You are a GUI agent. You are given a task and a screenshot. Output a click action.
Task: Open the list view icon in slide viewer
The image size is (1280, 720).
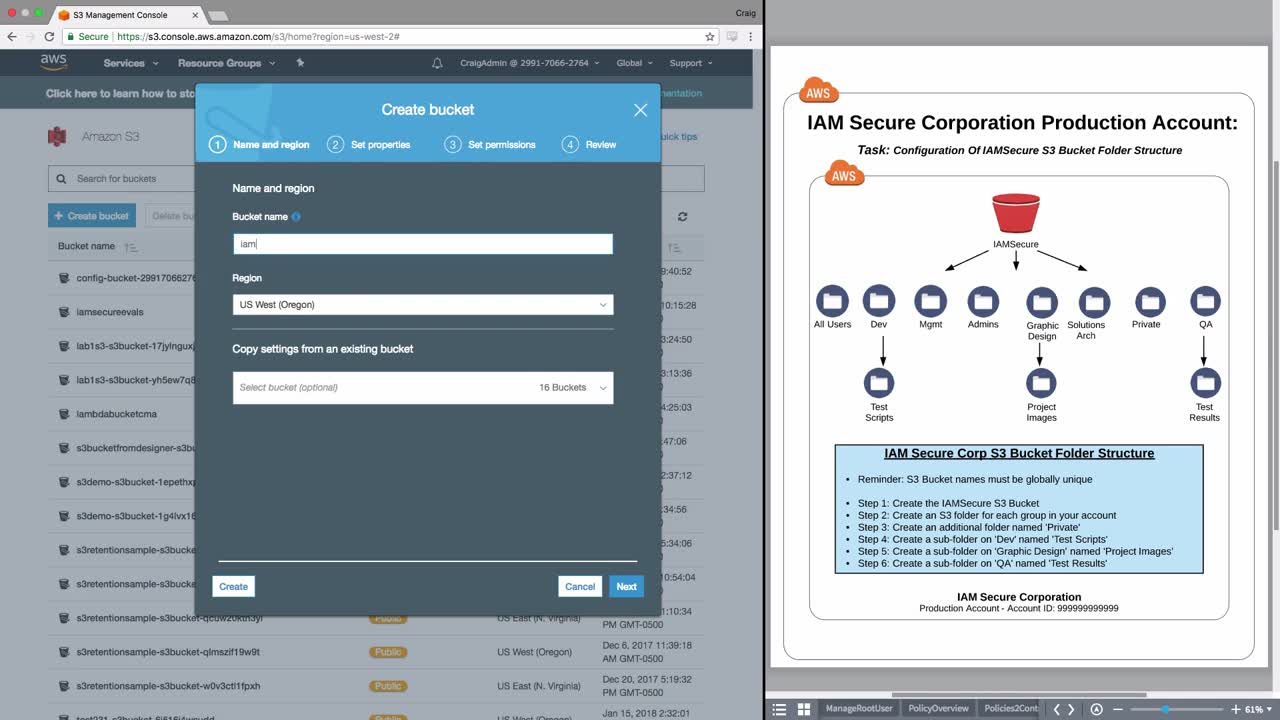pos(779,709)
